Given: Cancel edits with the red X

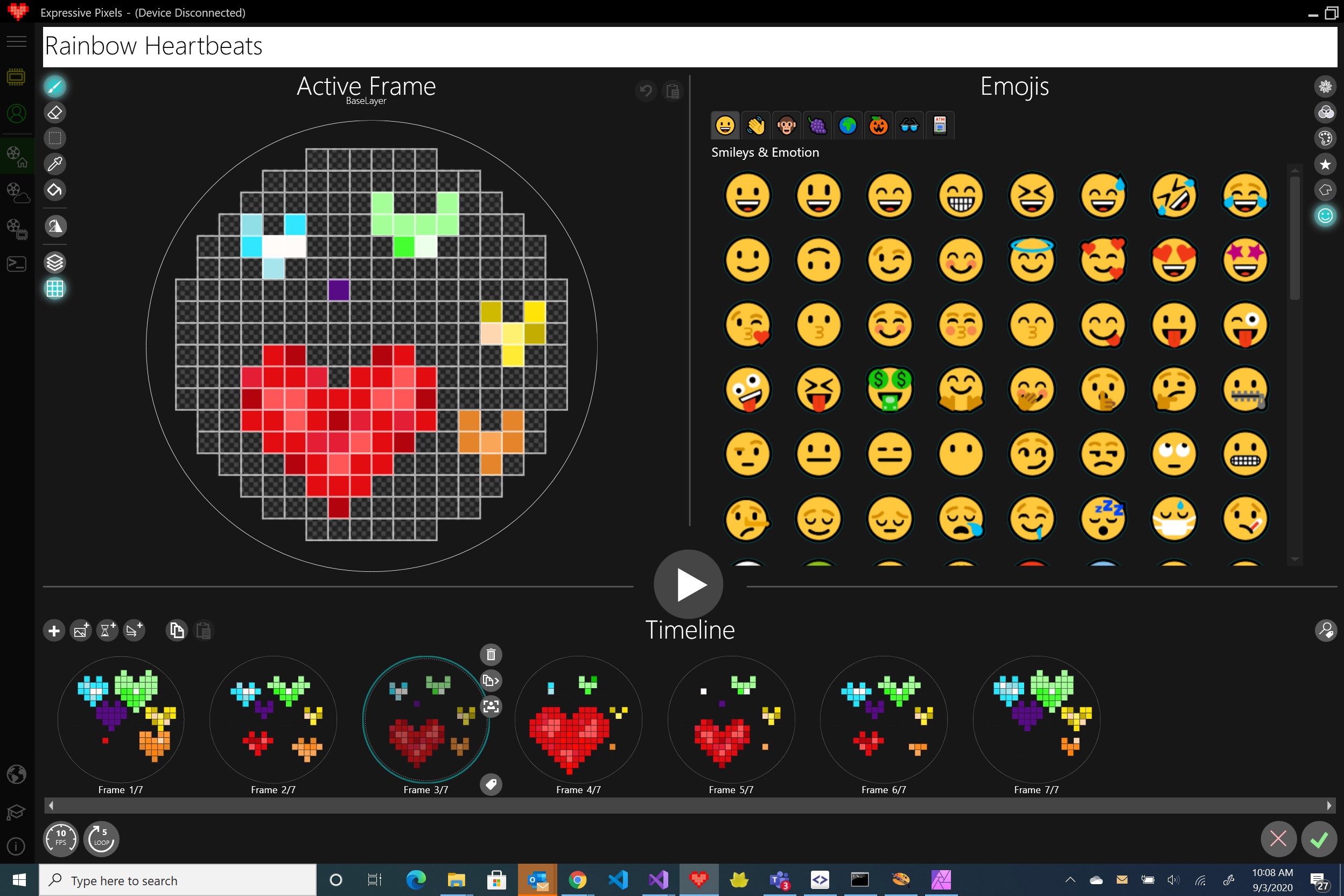Looking at the screenshot, I should [1278, 839].
